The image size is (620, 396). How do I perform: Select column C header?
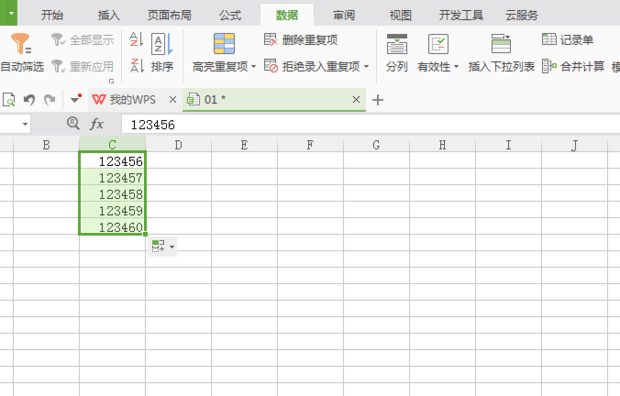point(112,144)
